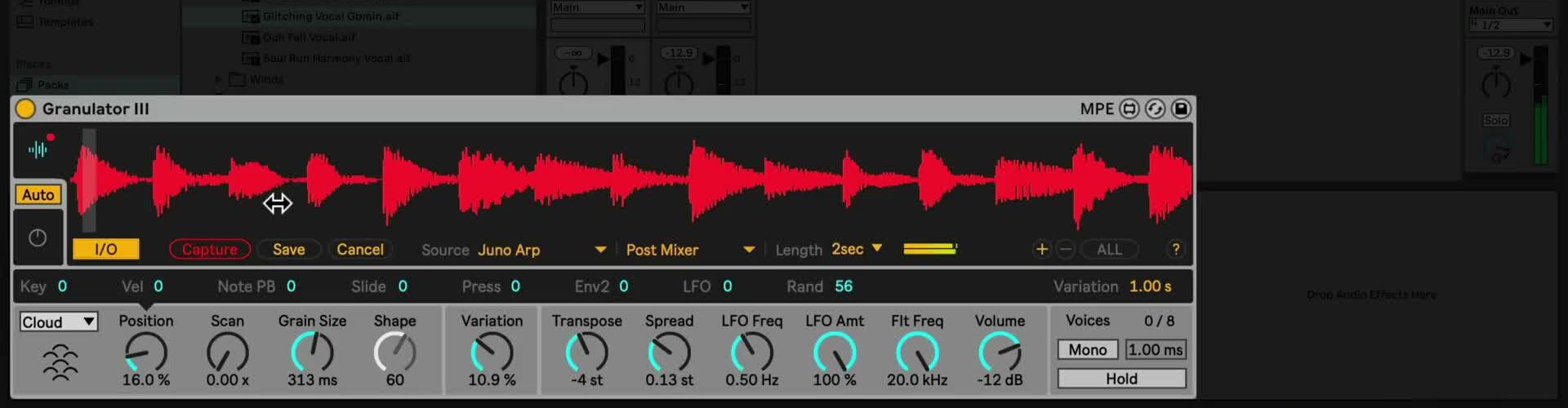Open the Main Out 1/2 dropdown

tap(1511, 25)
